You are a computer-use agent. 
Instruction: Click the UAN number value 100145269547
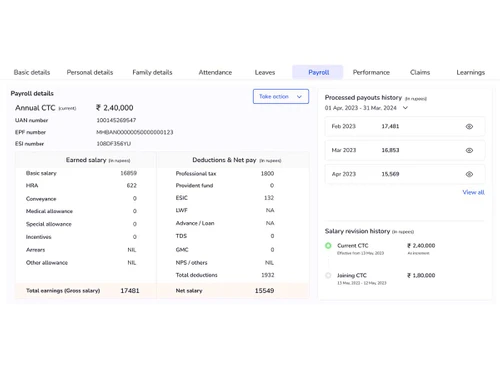tap(116, 120)
